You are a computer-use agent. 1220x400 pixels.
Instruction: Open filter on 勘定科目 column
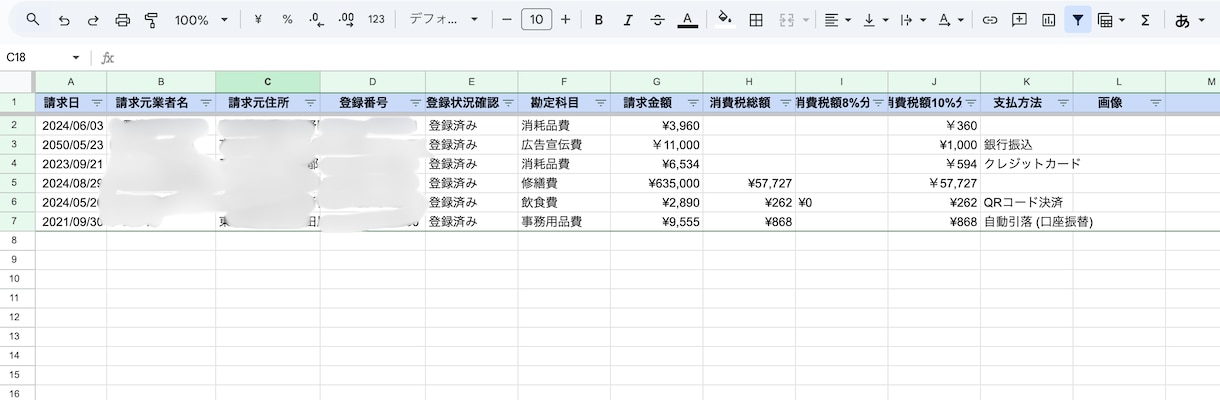tap(600, 103)
